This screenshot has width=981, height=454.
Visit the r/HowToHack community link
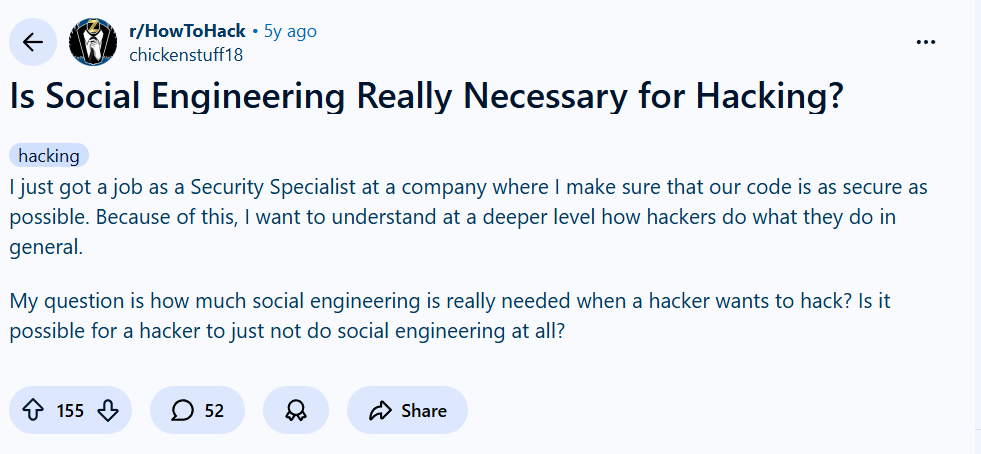pos(187,31)
